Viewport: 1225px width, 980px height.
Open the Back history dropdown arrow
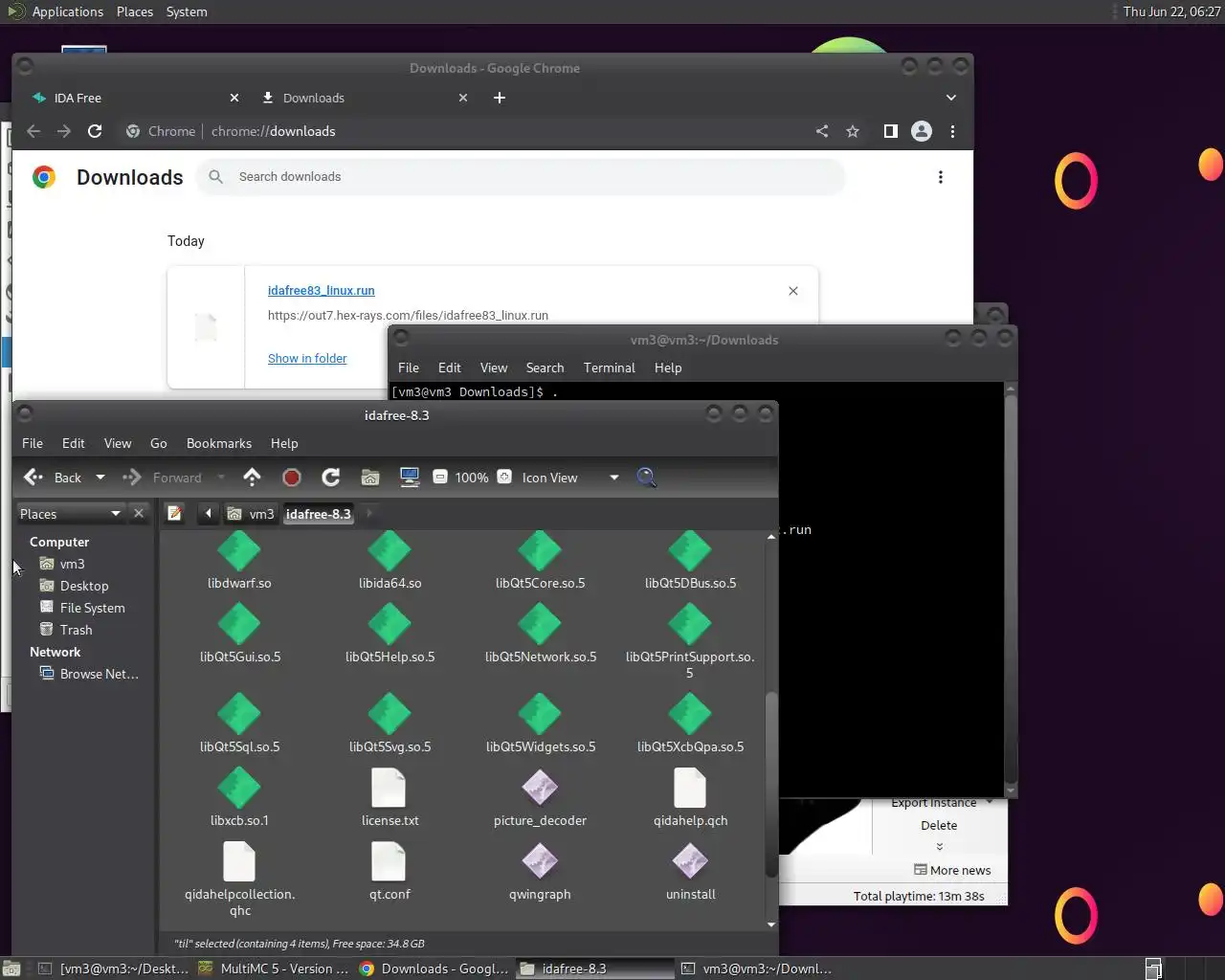(x=100, y=478)
